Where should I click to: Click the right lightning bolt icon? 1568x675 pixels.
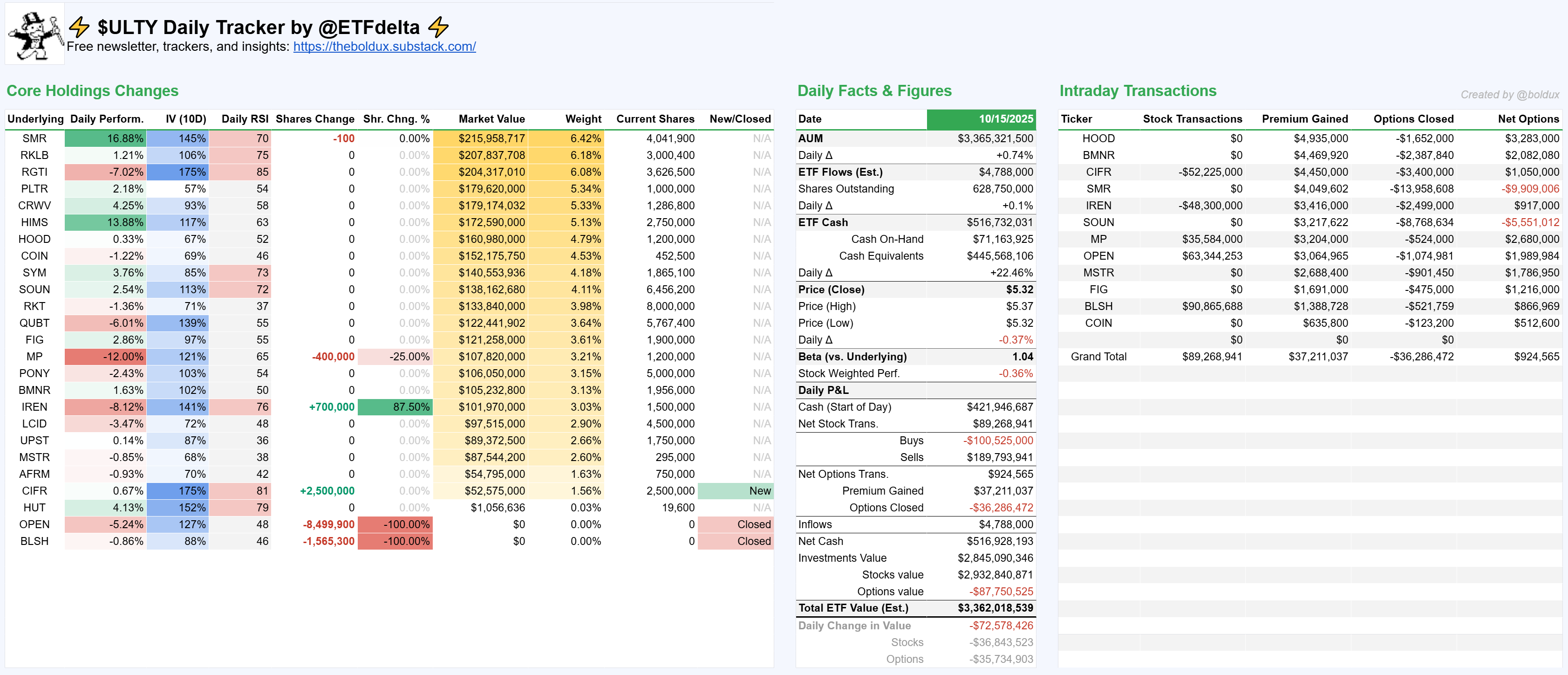[x=438, y=27]
